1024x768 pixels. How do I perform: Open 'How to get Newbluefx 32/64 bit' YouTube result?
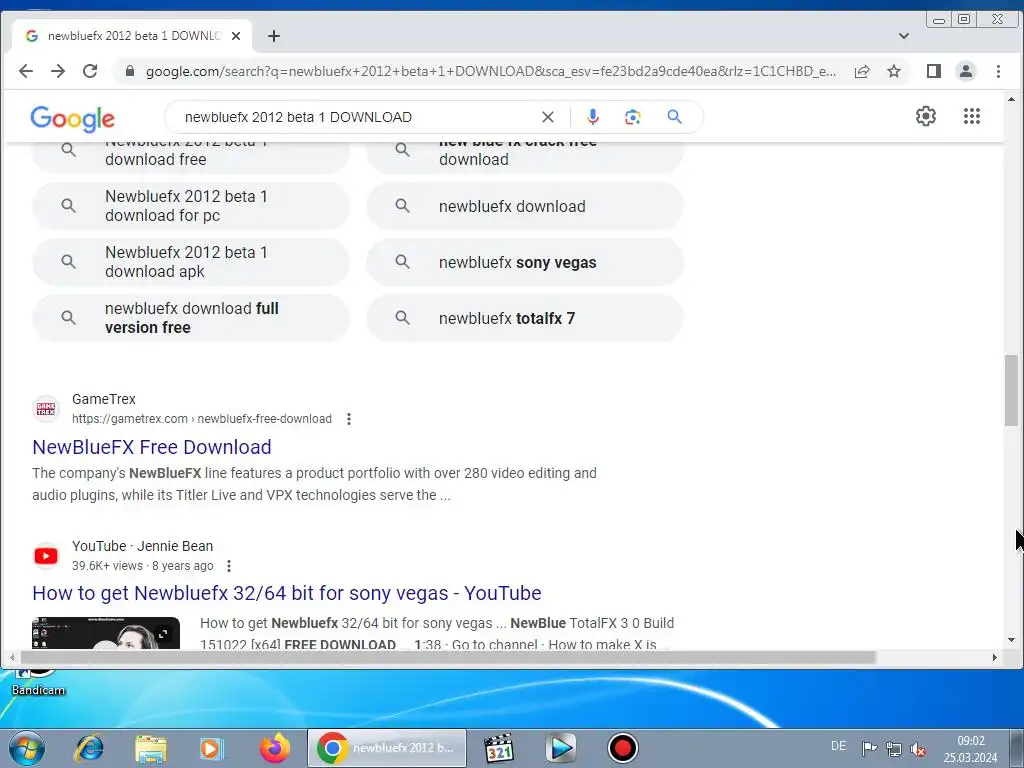287,593
